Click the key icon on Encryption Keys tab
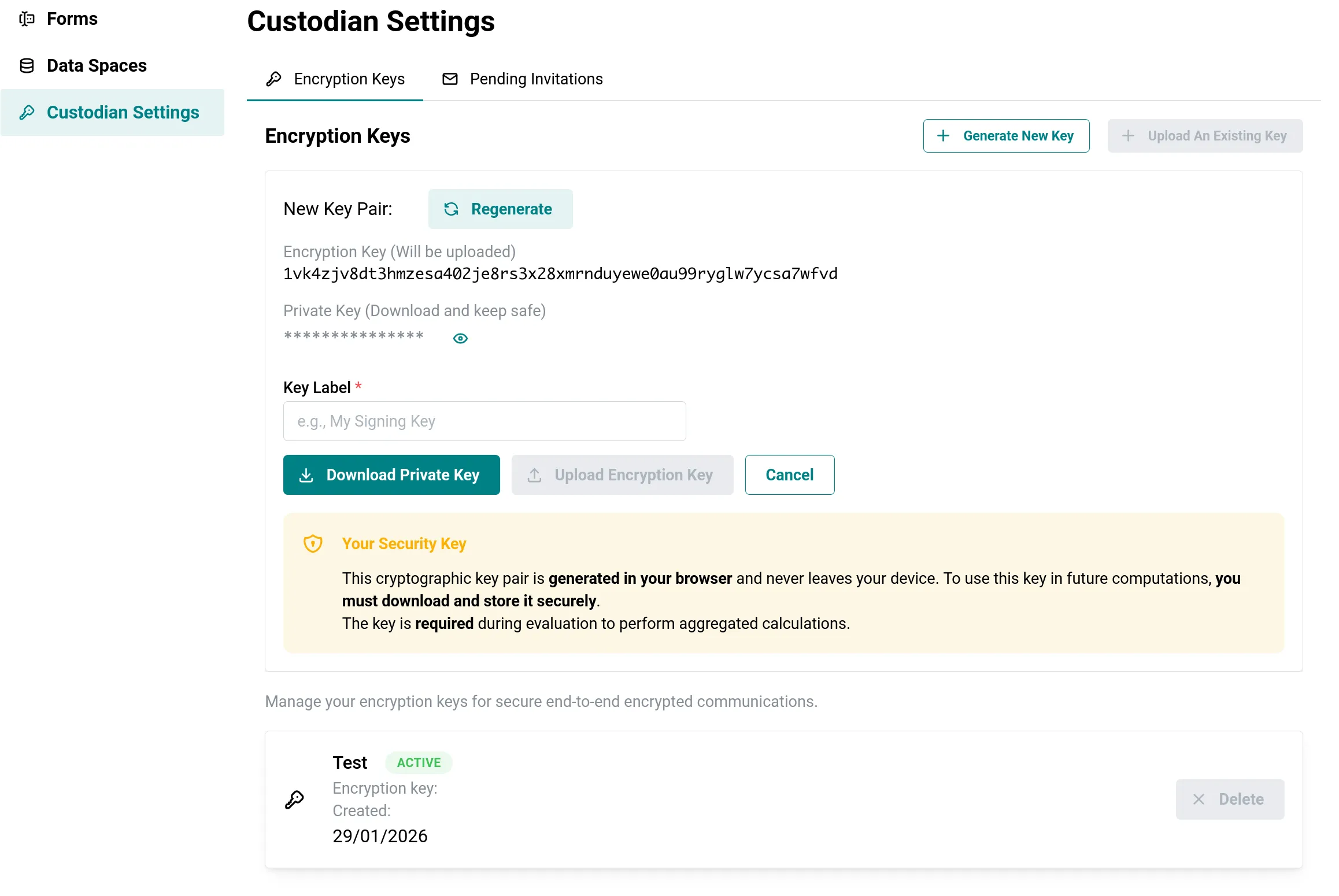The image size is (1339, 896). point(273,79)
